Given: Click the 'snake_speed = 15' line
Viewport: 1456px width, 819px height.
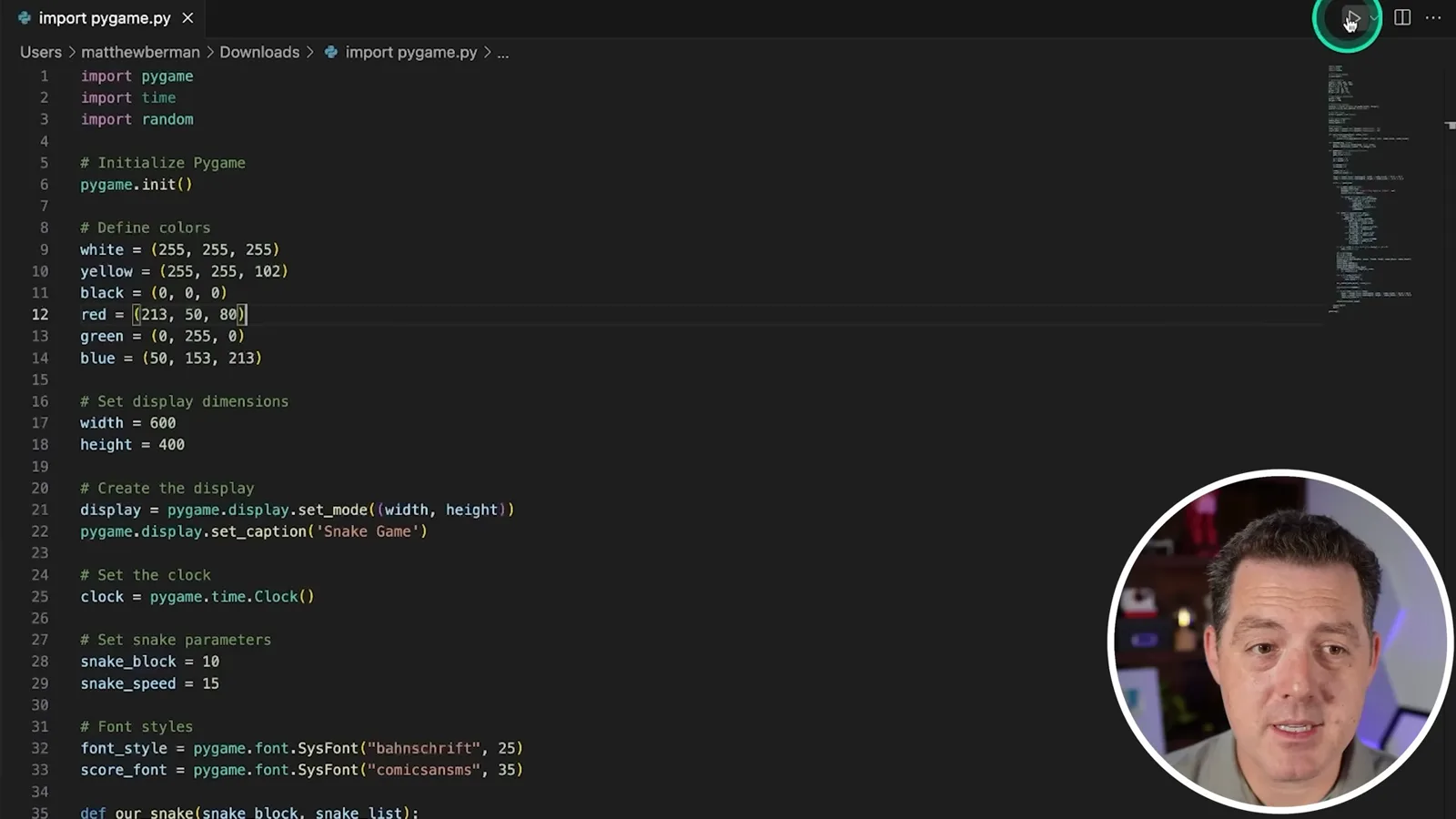Looking at the screenshot, I should [150, 683].
